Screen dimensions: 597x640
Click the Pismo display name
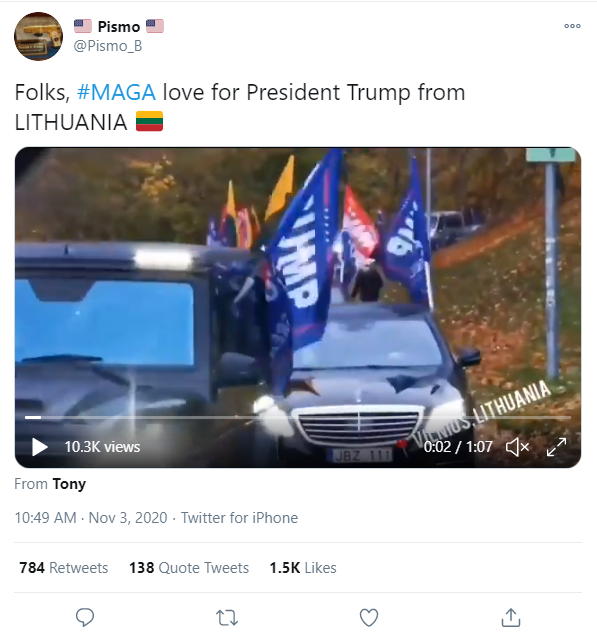coord(119,27)
